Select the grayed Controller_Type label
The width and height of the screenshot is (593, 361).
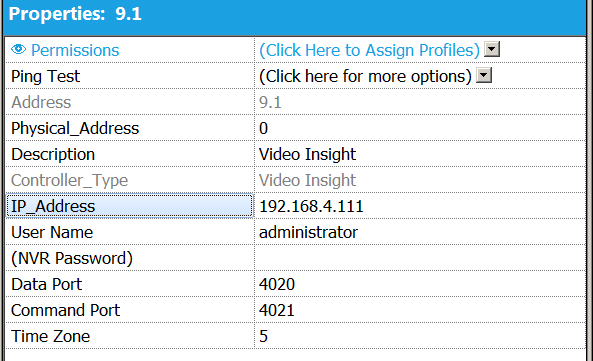point(70,181)
